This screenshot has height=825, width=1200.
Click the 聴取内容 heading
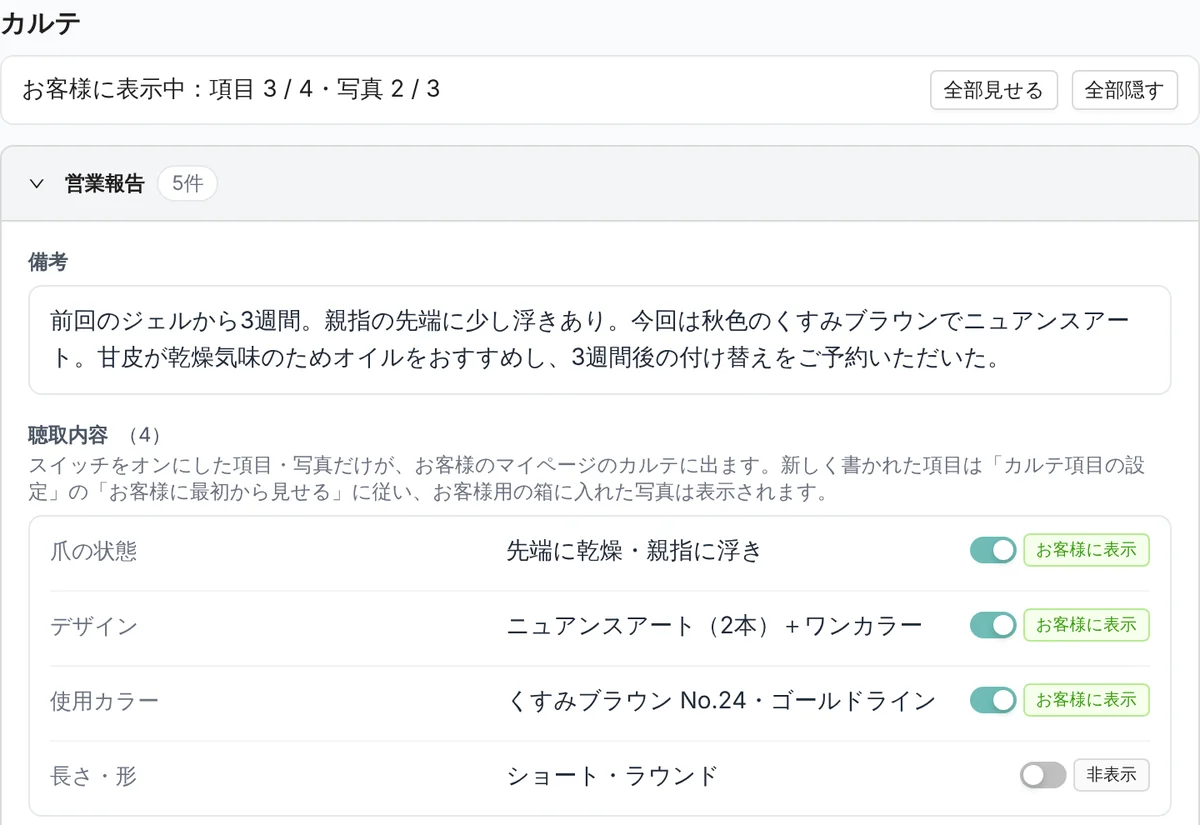(x=69, y=435)
